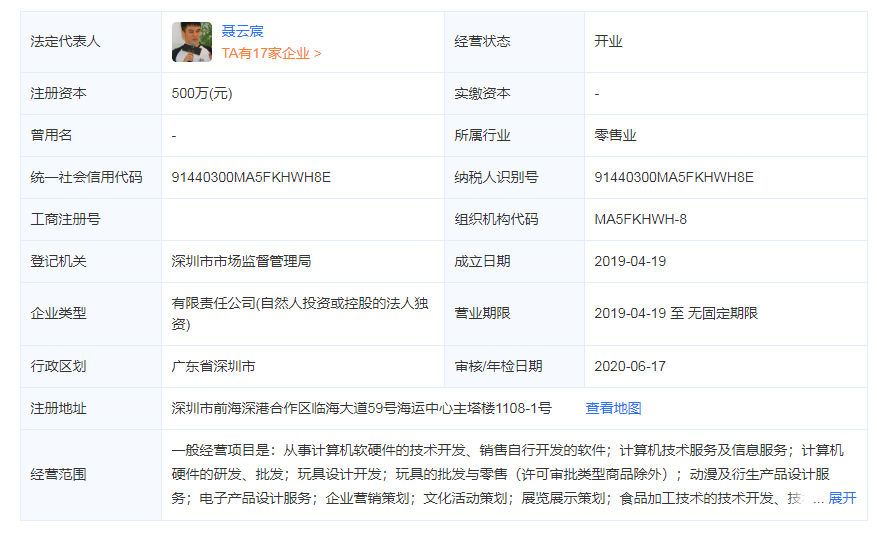Screen dimensions: 877x535
Task: Open the "TA有17家企业" companies link
Action: coord(271,53)
